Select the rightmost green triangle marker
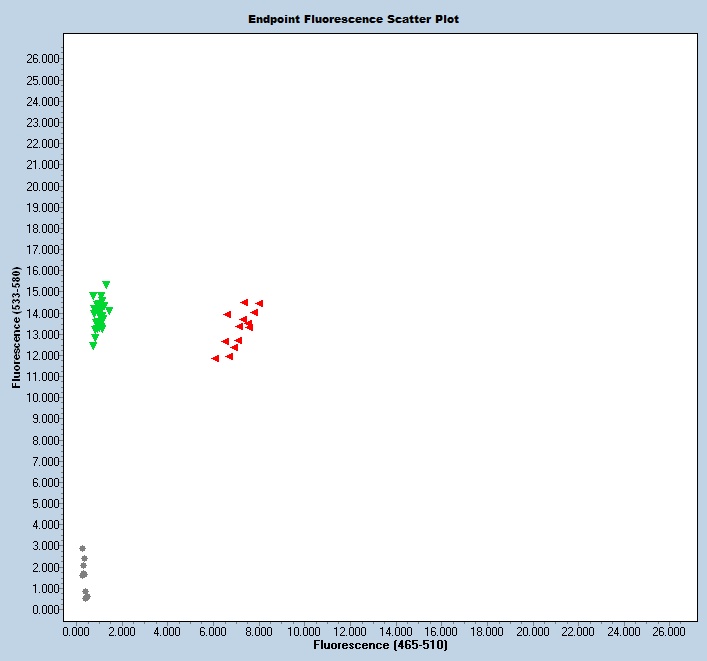This screenshot has height=661, width=707. pos(109,311)
